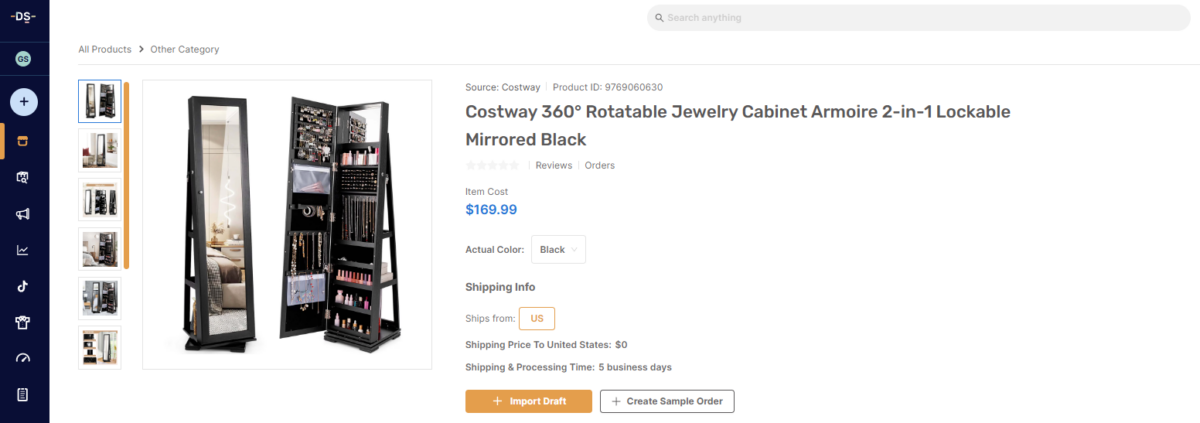Click the Orders tab link

[x=600, y=166]
